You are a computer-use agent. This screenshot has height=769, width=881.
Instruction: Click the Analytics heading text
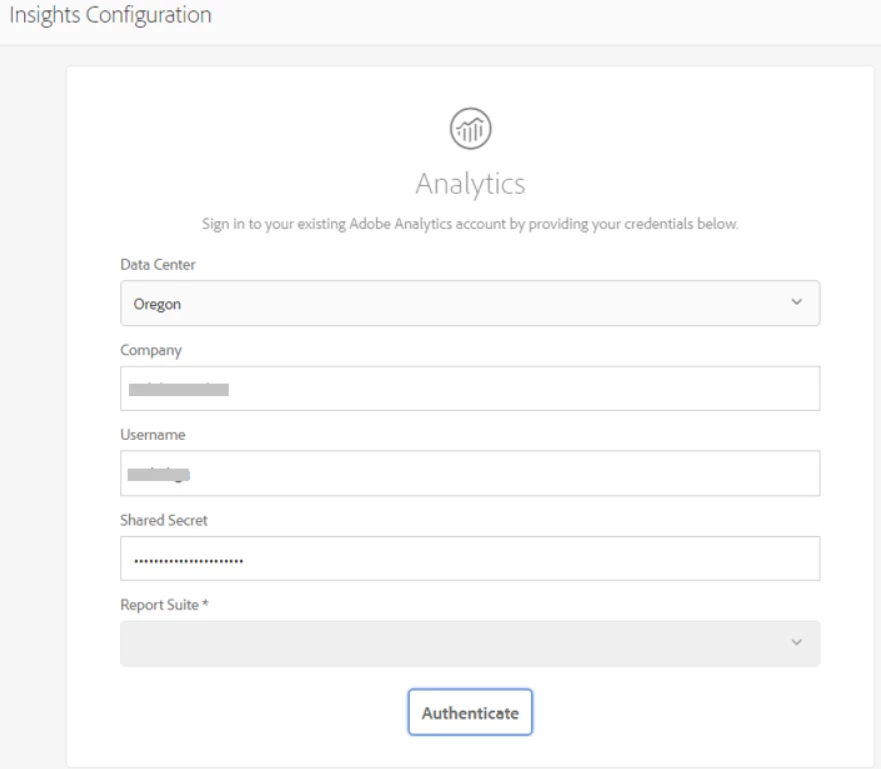click(470, 184)
